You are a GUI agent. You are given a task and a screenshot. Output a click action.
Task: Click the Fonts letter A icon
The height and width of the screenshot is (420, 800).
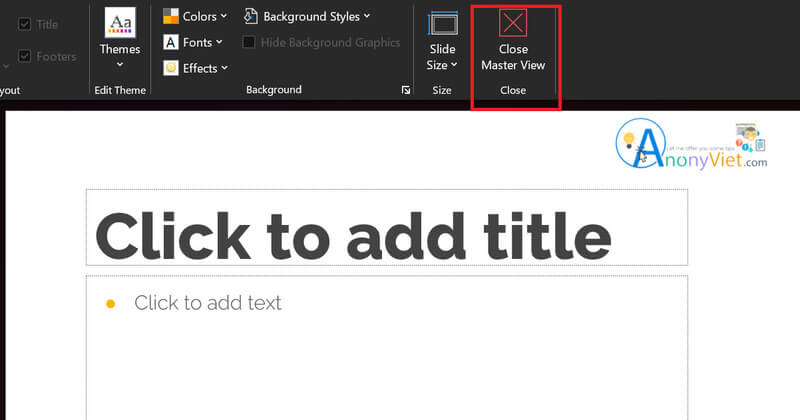click(x=170, y=42)
